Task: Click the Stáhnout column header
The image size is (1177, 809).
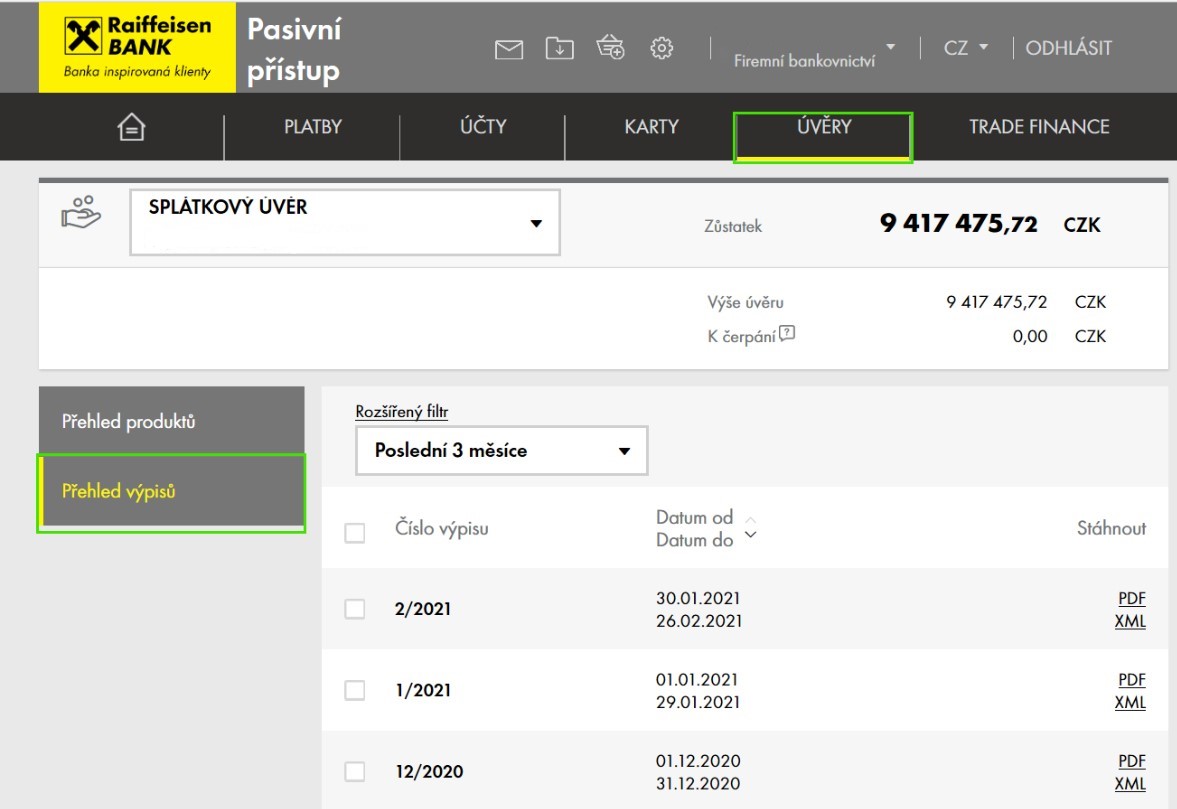Action: point(1112,528)
